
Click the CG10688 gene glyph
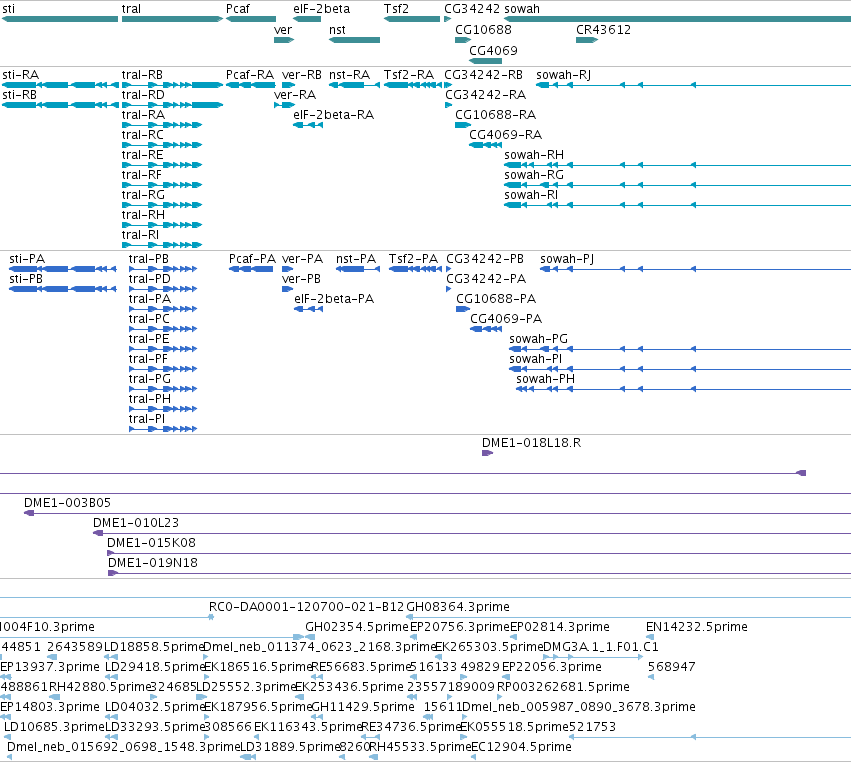pos(463,40)
